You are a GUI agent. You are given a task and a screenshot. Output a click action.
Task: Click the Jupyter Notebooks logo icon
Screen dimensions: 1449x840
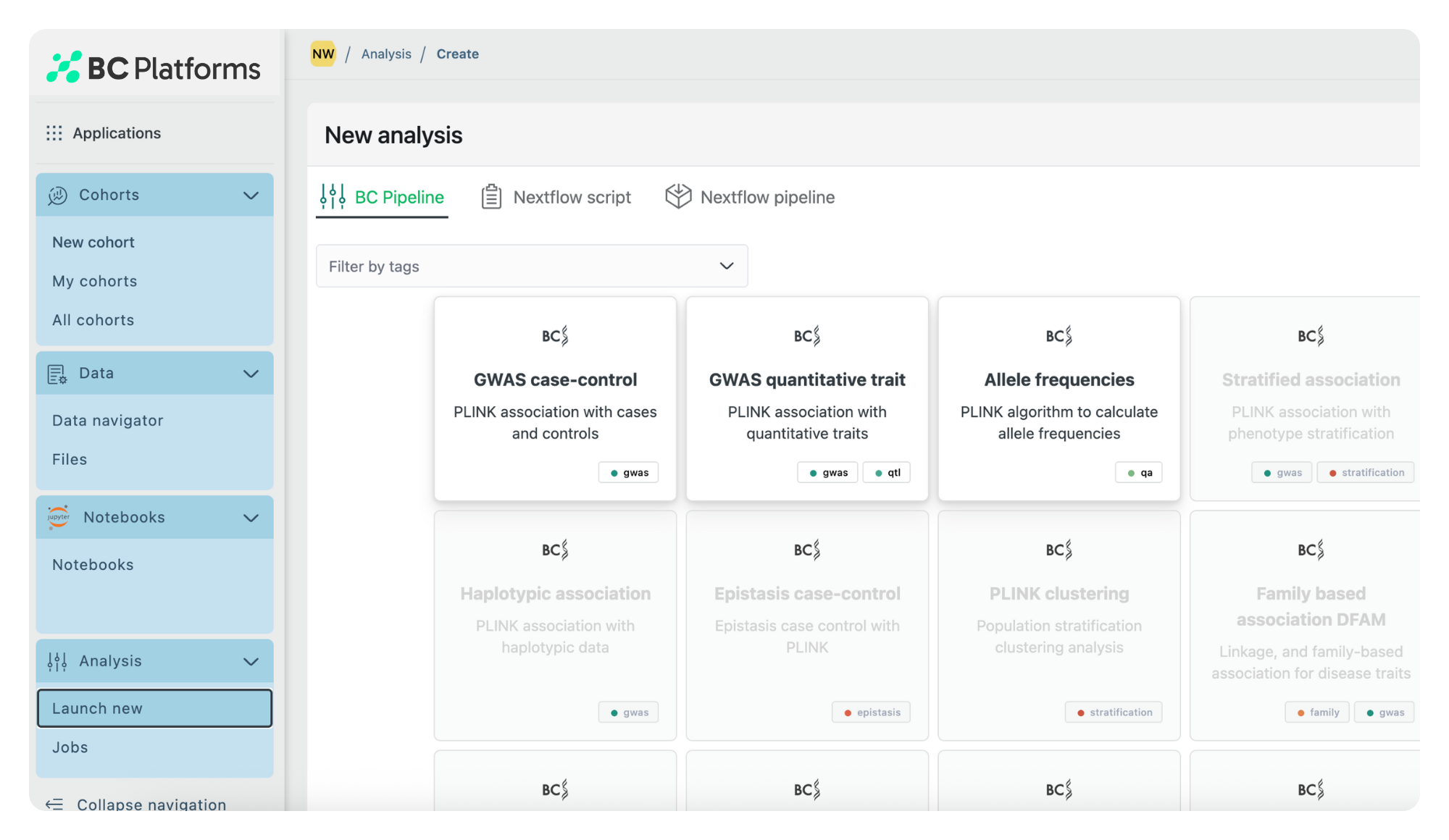58,517
